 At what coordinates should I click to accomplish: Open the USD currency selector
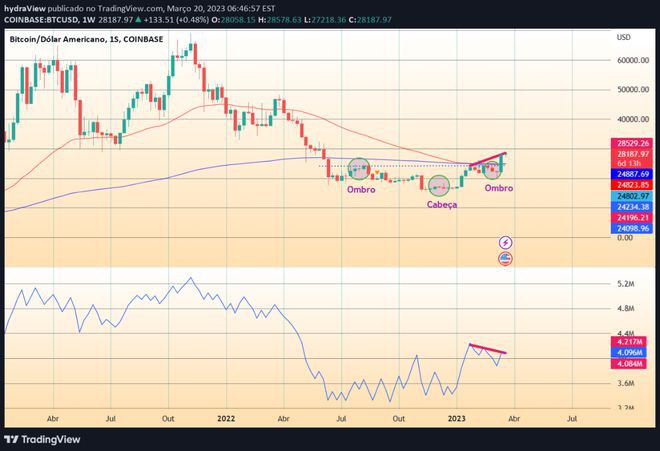point(623,37)
